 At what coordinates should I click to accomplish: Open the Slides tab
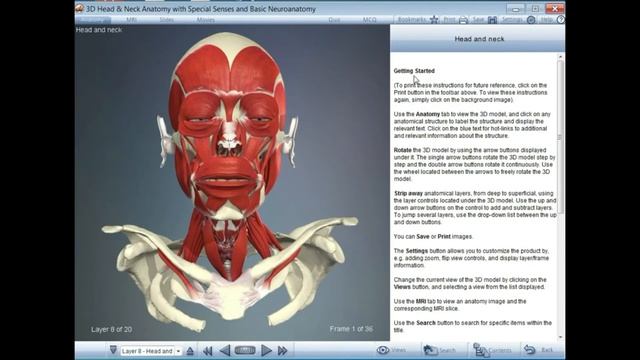(167, 20)
